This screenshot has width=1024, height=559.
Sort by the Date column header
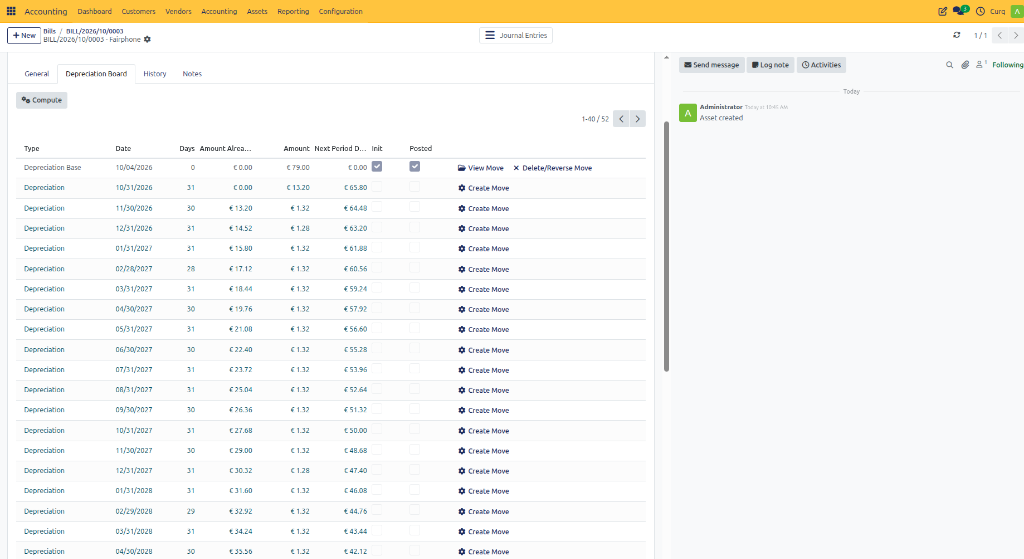(123, 148)
